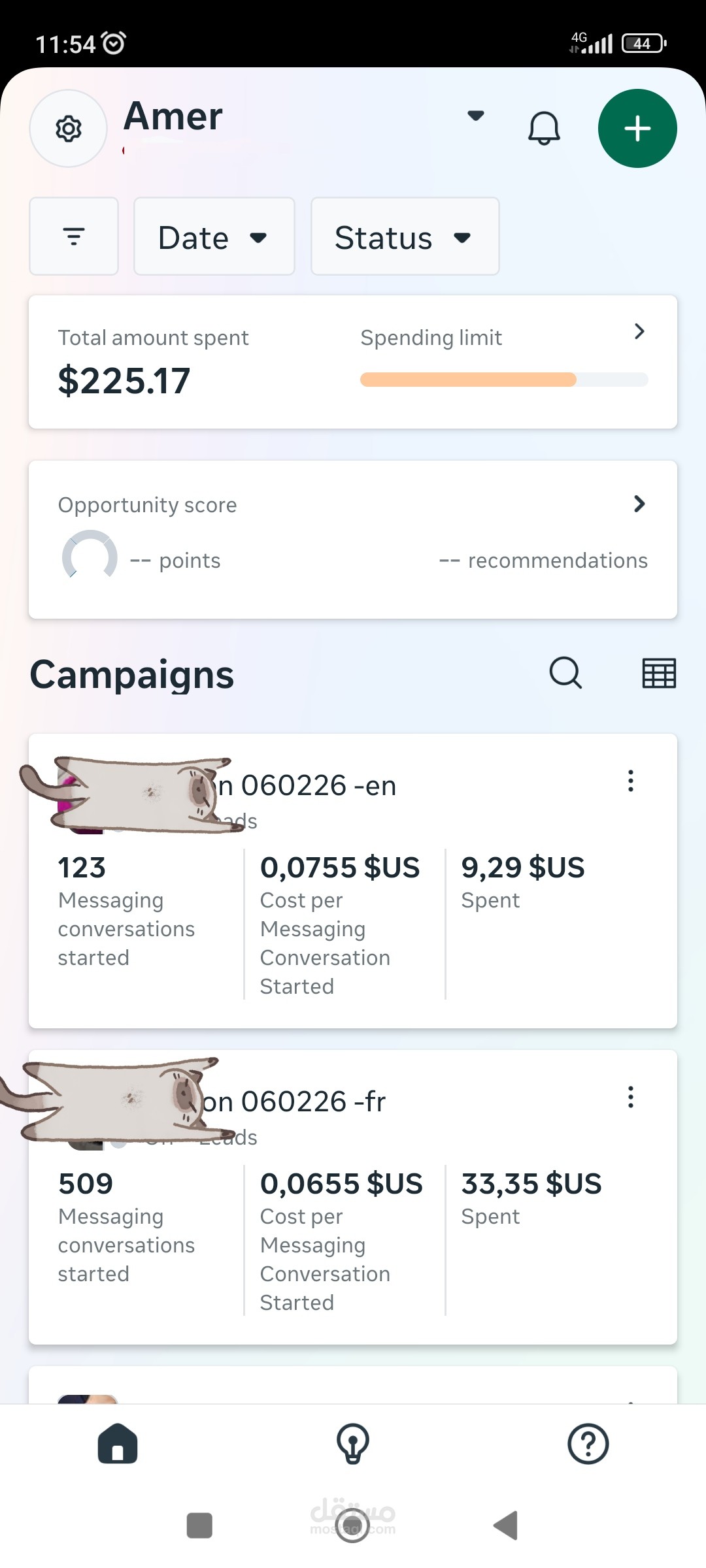Expand the Date dropdown

tap(214, 237)
